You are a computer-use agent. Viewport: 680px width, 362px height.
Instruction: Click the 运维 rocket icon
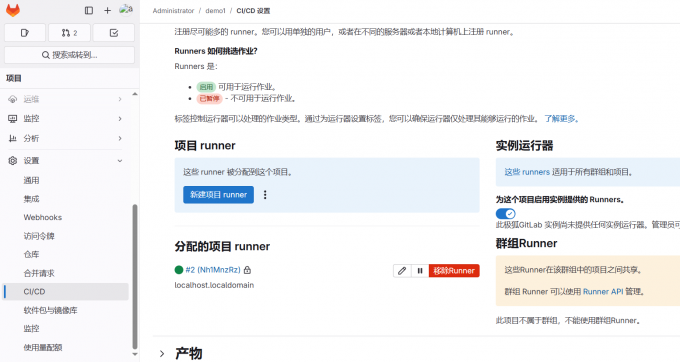click(x=13, y=99)
